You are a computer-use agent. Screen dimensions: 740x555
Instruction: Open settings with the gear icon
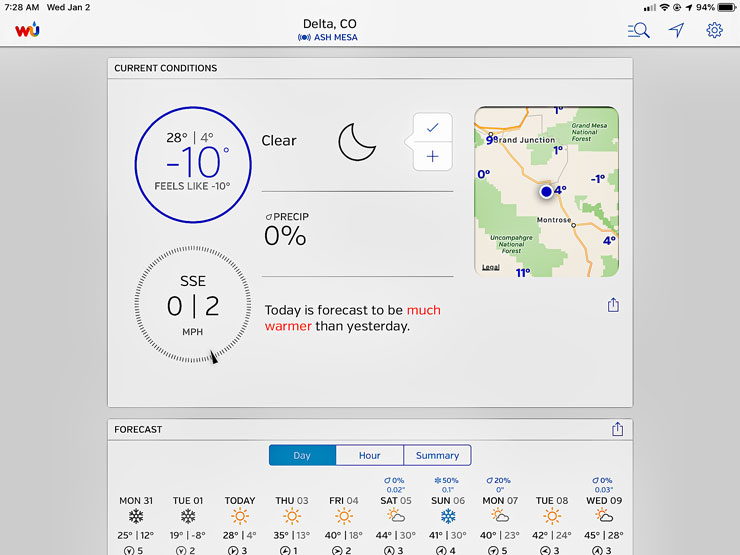[714, 30]
